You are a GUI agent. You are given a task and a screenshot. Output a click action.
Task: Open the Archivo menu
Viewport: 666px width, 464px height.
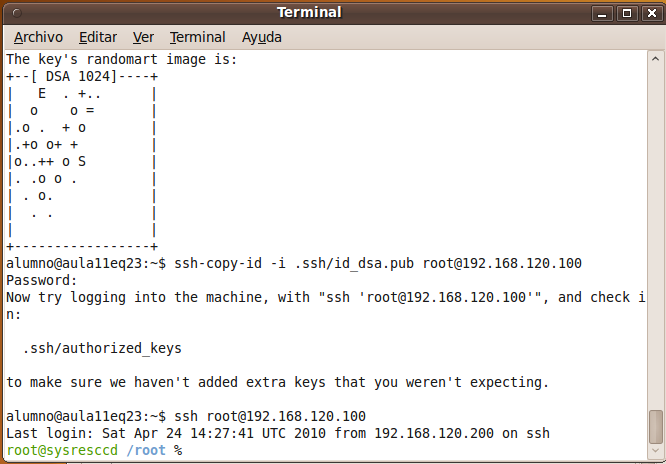[x=38, y=37]
